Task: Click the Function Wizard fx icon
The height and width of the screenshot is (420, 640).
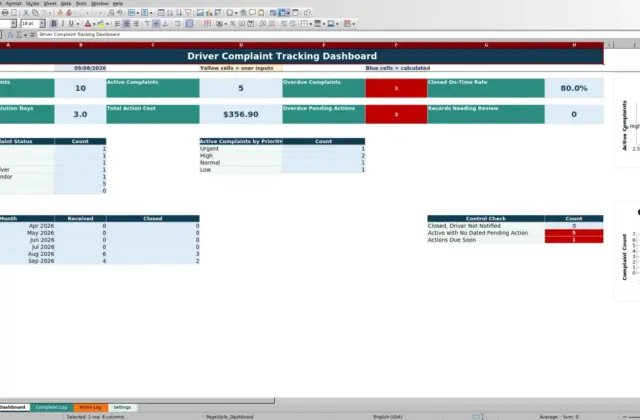Action: [x=11, y=35]
